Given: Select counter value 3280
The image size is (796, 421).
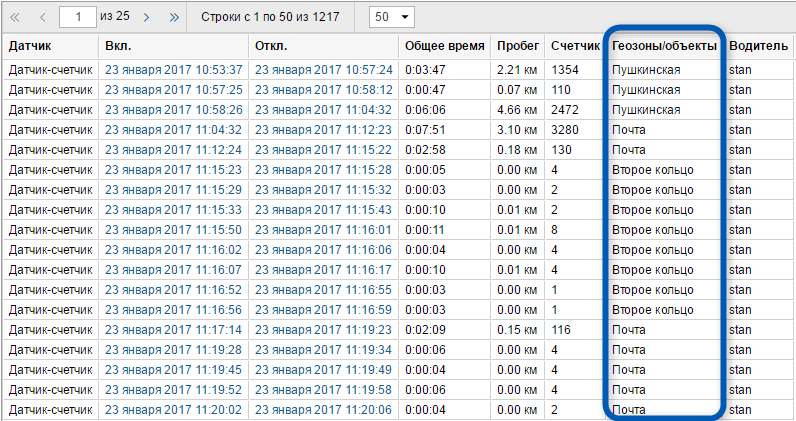Looking at the screenshot, I should point(565,130).
